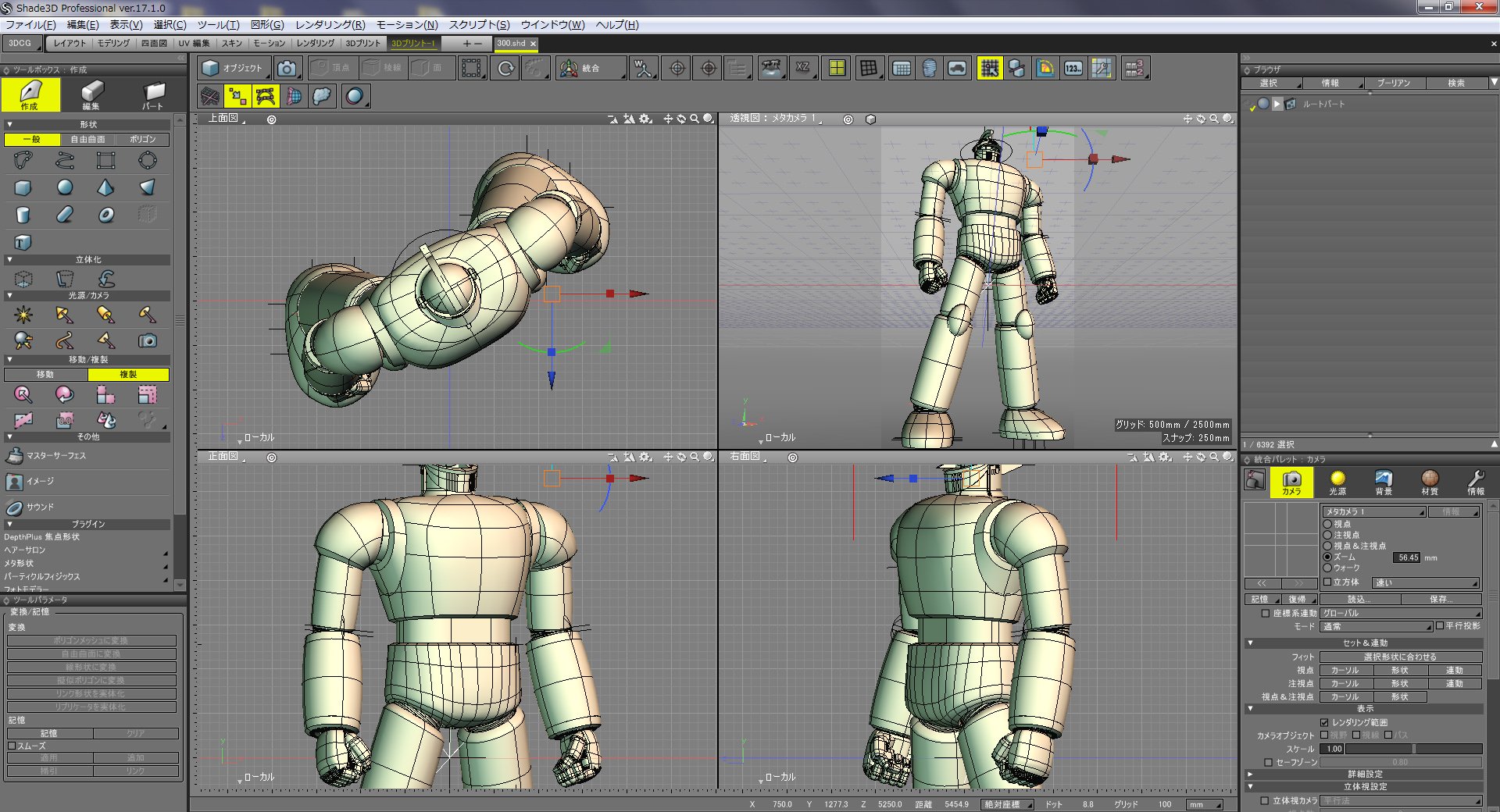
Task: Select the walk radio button
Action: click(x=1327, y=568)
